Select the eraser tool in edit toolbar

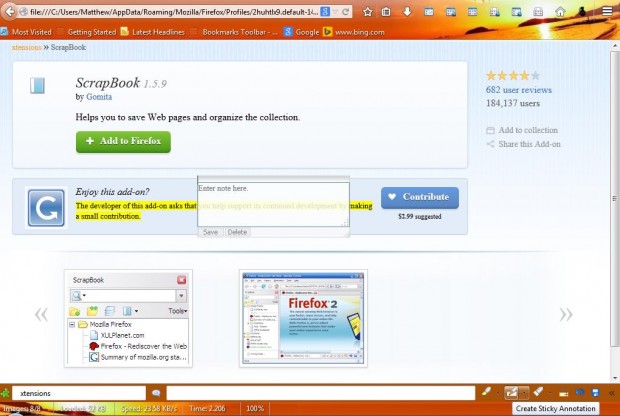point(538,392)
